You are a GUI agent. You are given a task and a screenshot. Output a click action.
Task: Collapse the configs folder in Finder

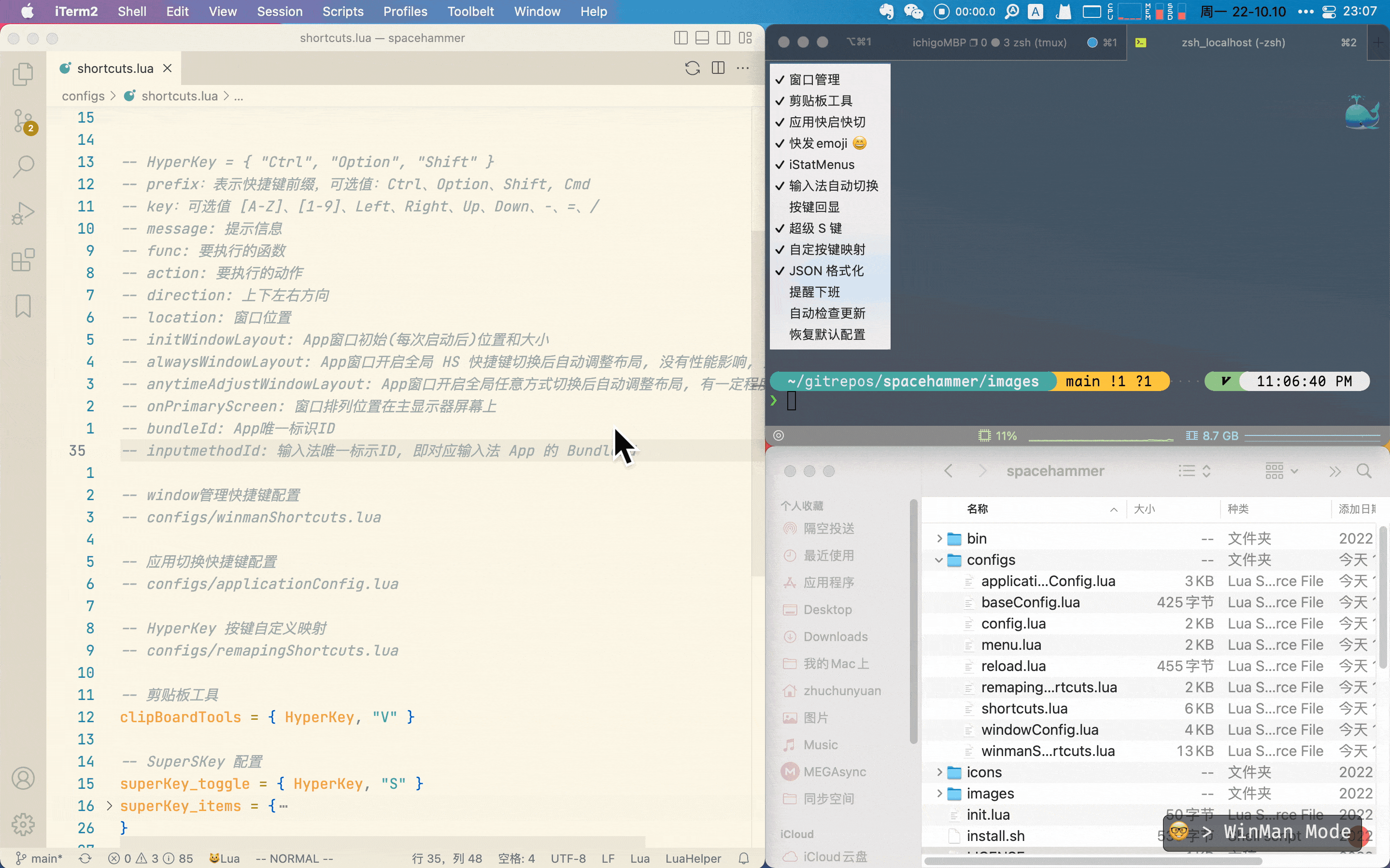939,560
